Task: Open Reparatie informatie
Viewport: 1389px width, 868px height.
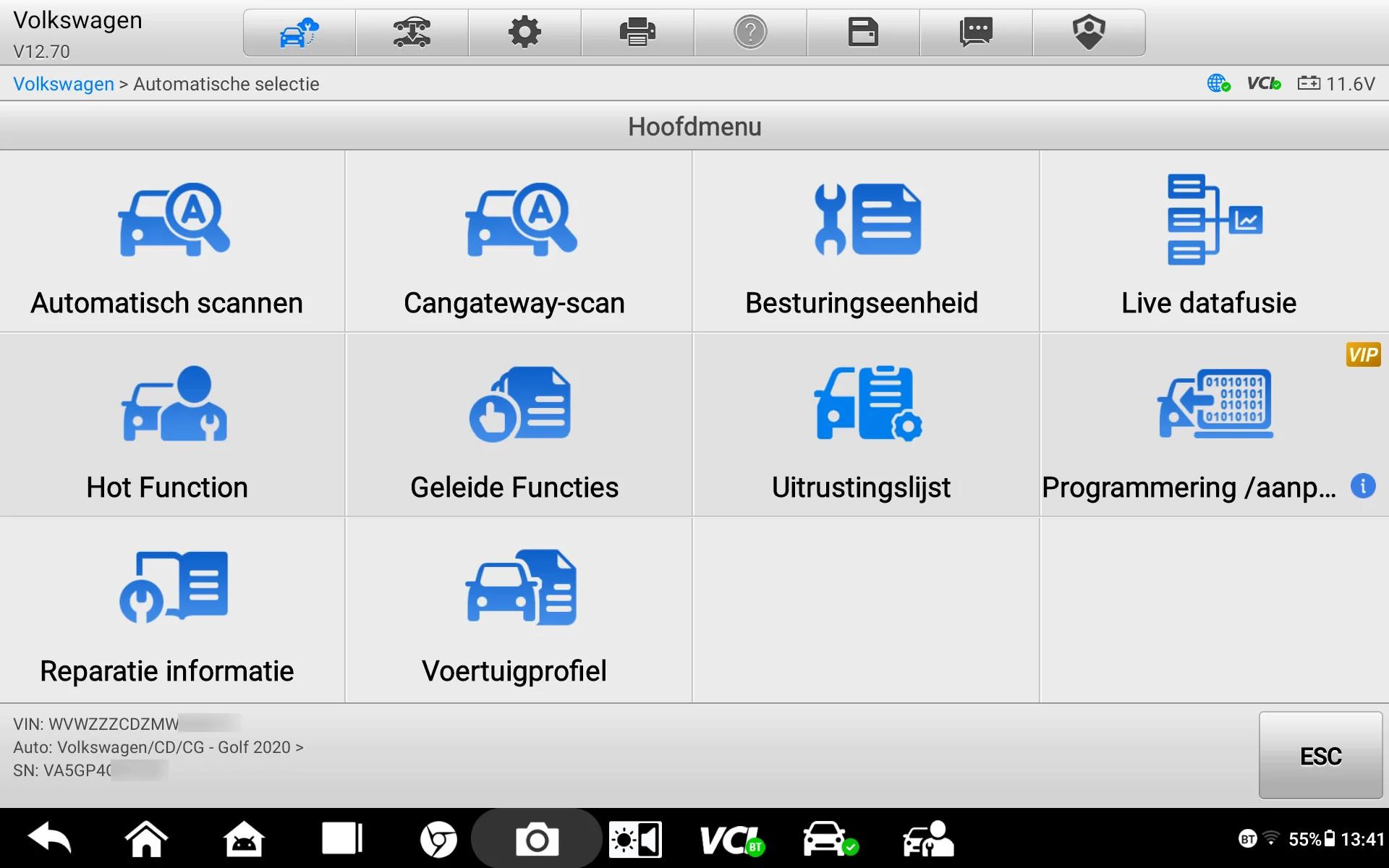Action: tap(172, 610)
